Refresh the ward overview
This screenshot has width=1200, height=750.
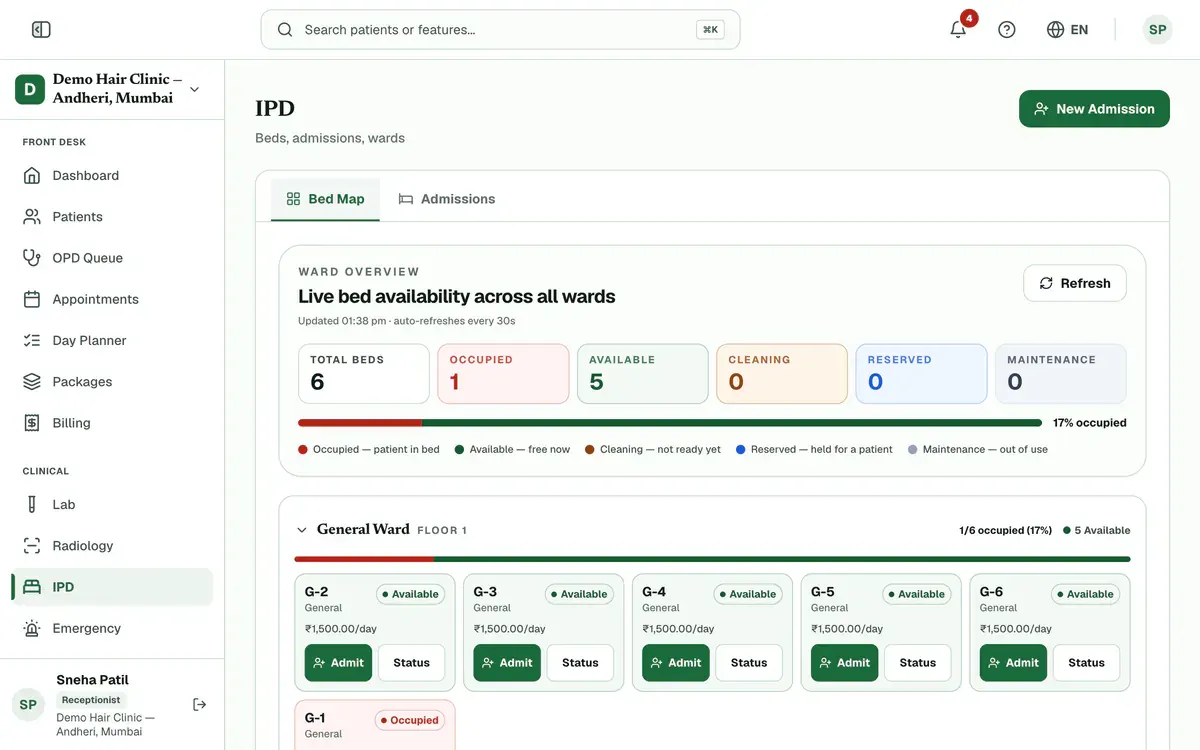click(1075, 283)
